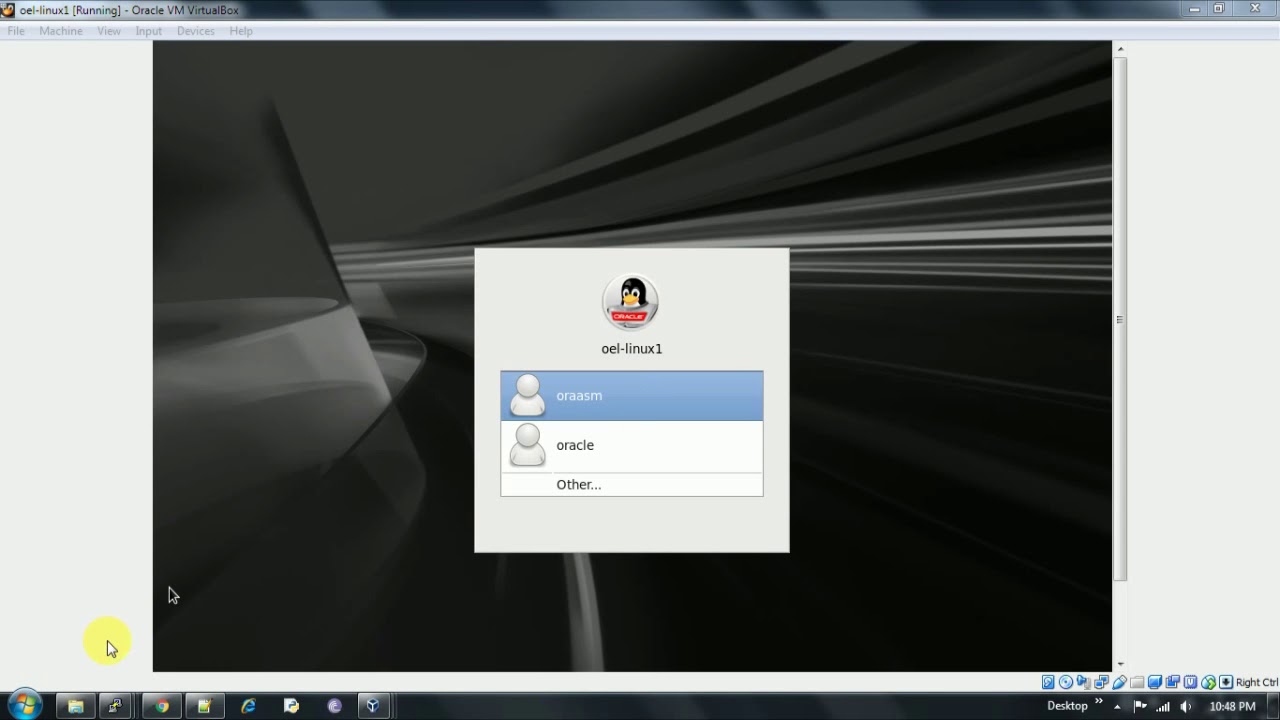Click the Oracle penguin logo

[x=631, y=301]
